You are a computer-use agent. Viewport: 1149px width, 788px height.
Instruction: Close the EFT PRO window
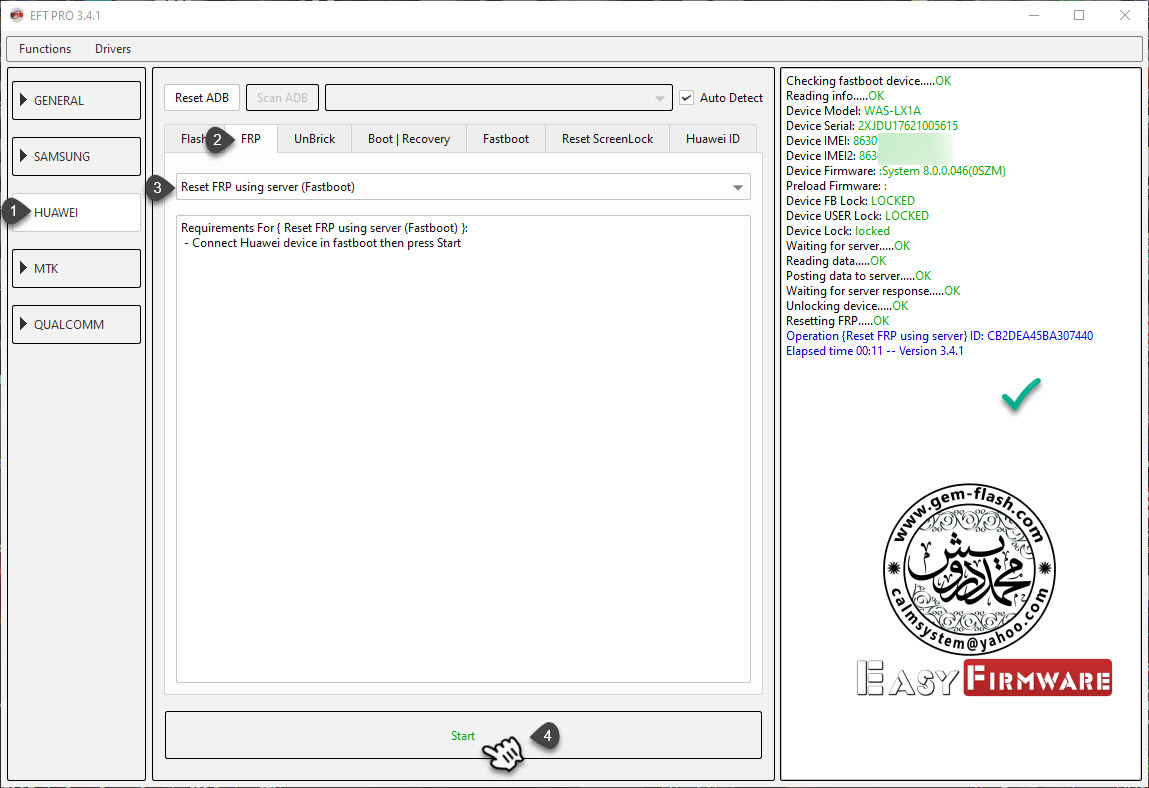[x=1125, y=15]
